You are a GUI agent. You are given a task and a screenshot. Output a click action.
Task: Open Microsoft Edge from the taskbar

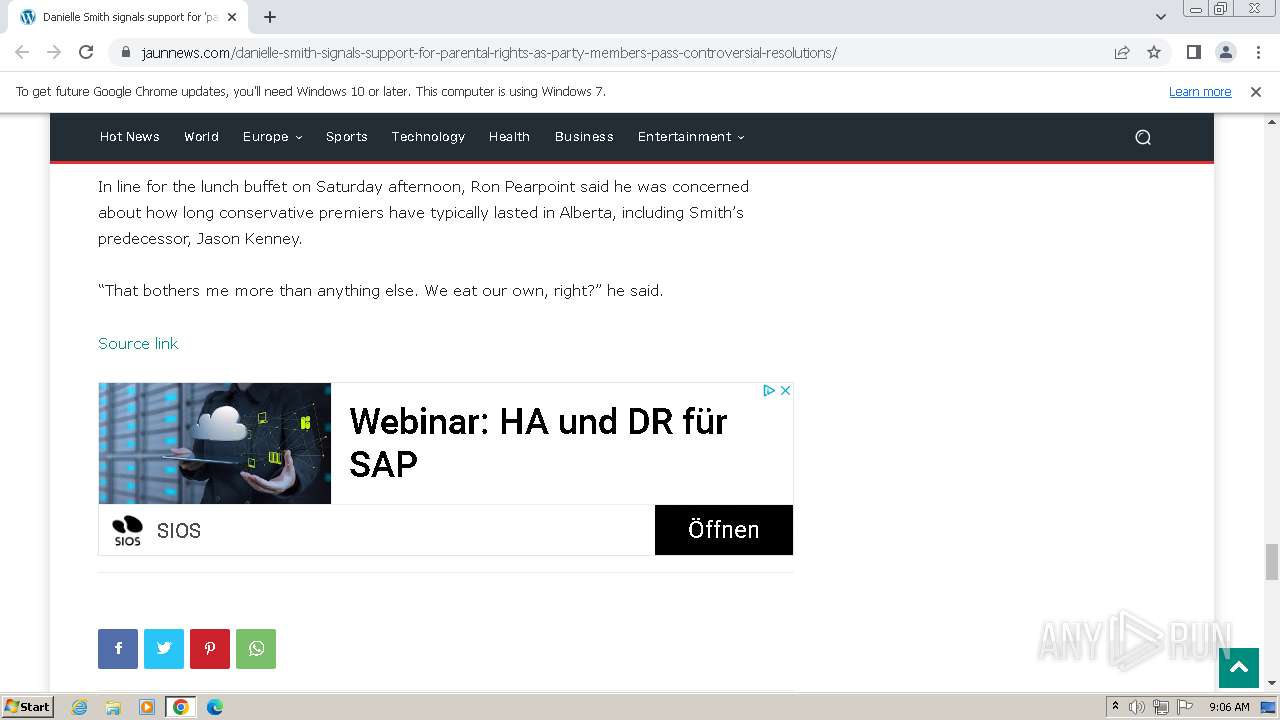coord(215,707)
